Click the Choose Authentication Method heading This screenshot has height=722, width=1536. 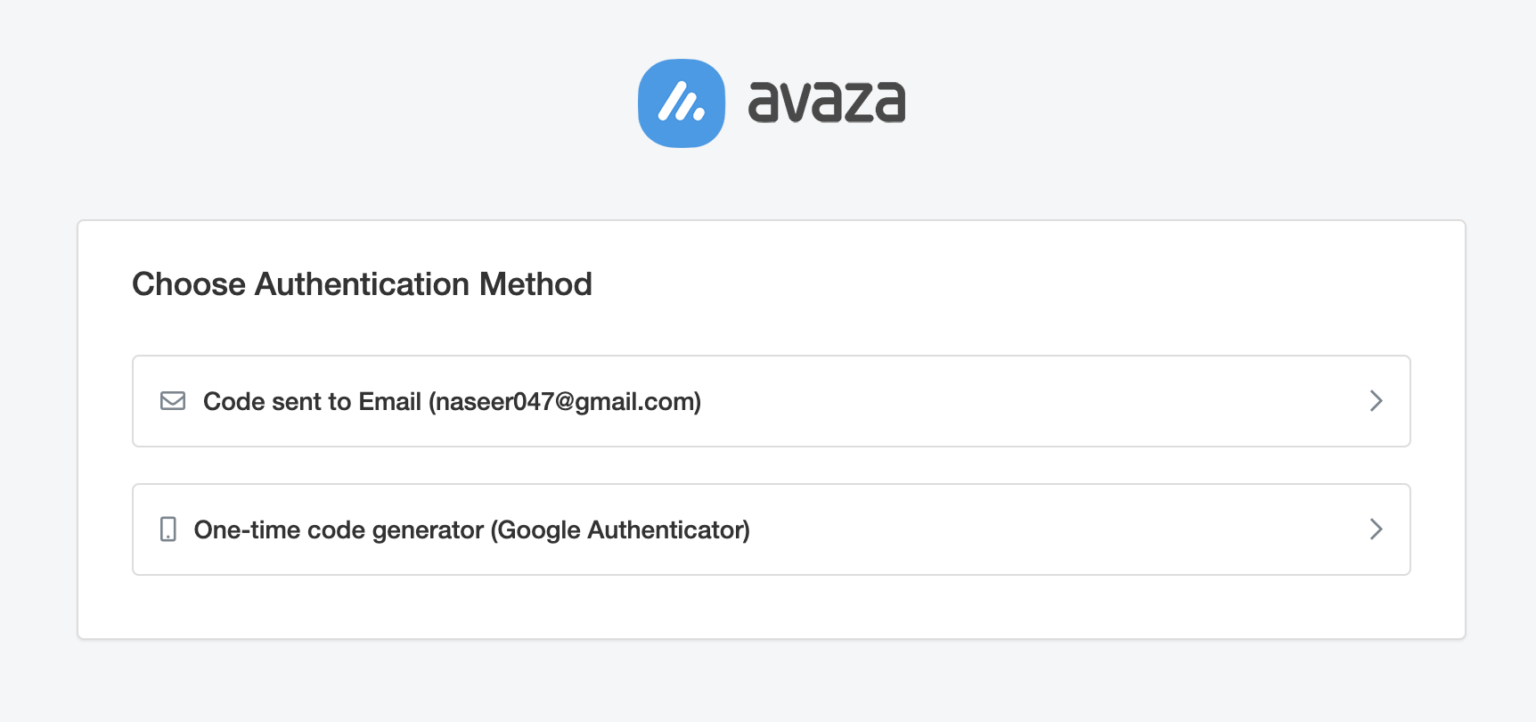[x=362, y=284]
